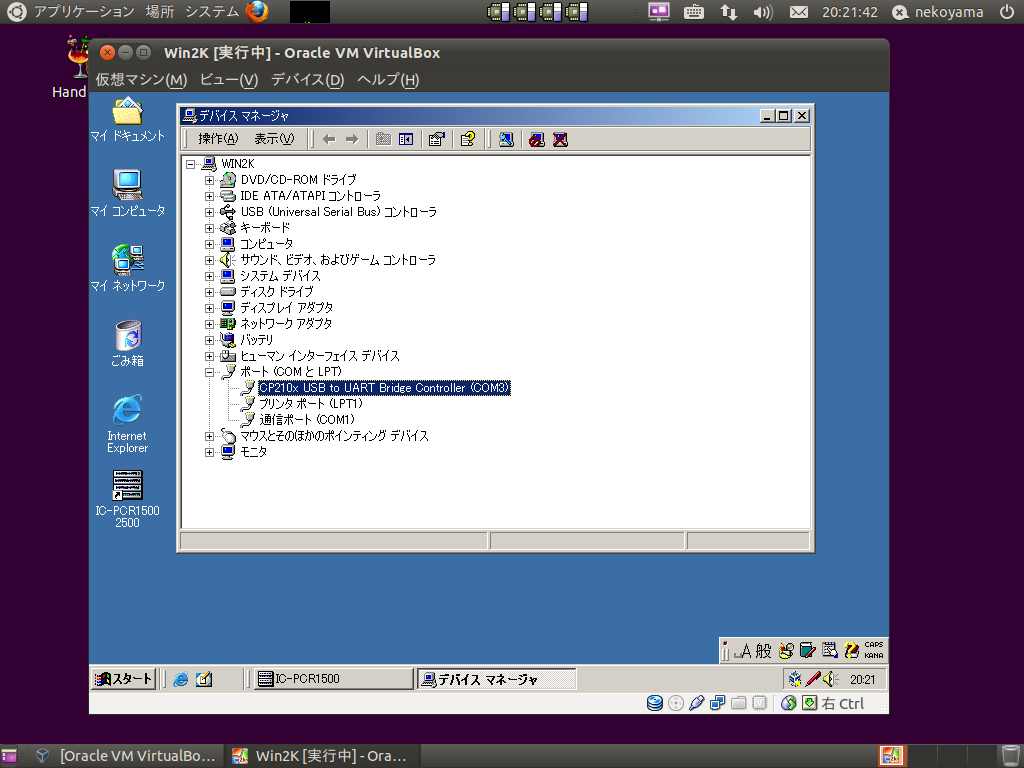1024x768 pixels.
Task: Open ビュー(V) VirtualBox menu
Action: coord(229,80)
